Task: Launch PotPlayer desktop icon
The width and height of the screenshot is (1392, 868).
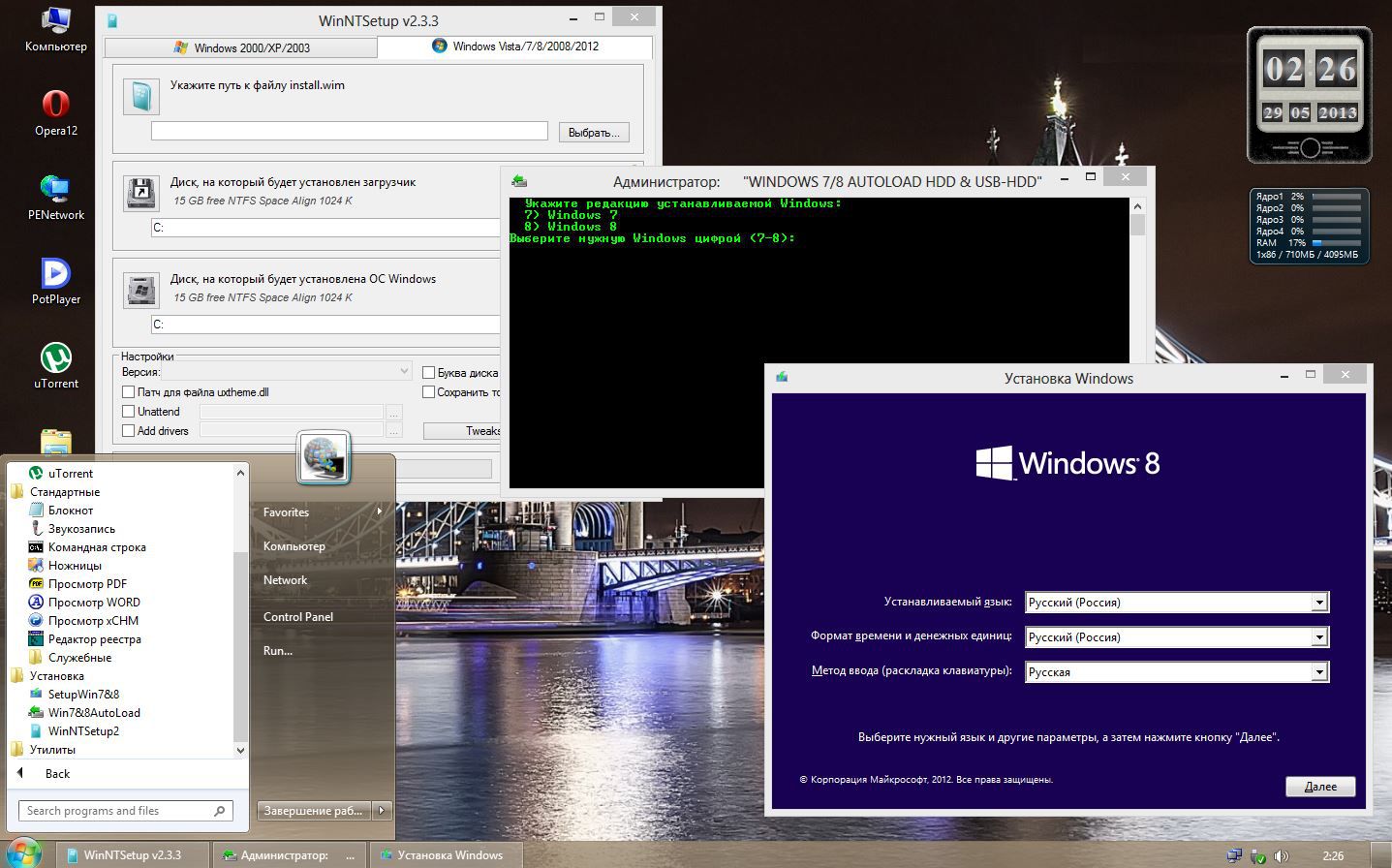Action: click(56, 282)
